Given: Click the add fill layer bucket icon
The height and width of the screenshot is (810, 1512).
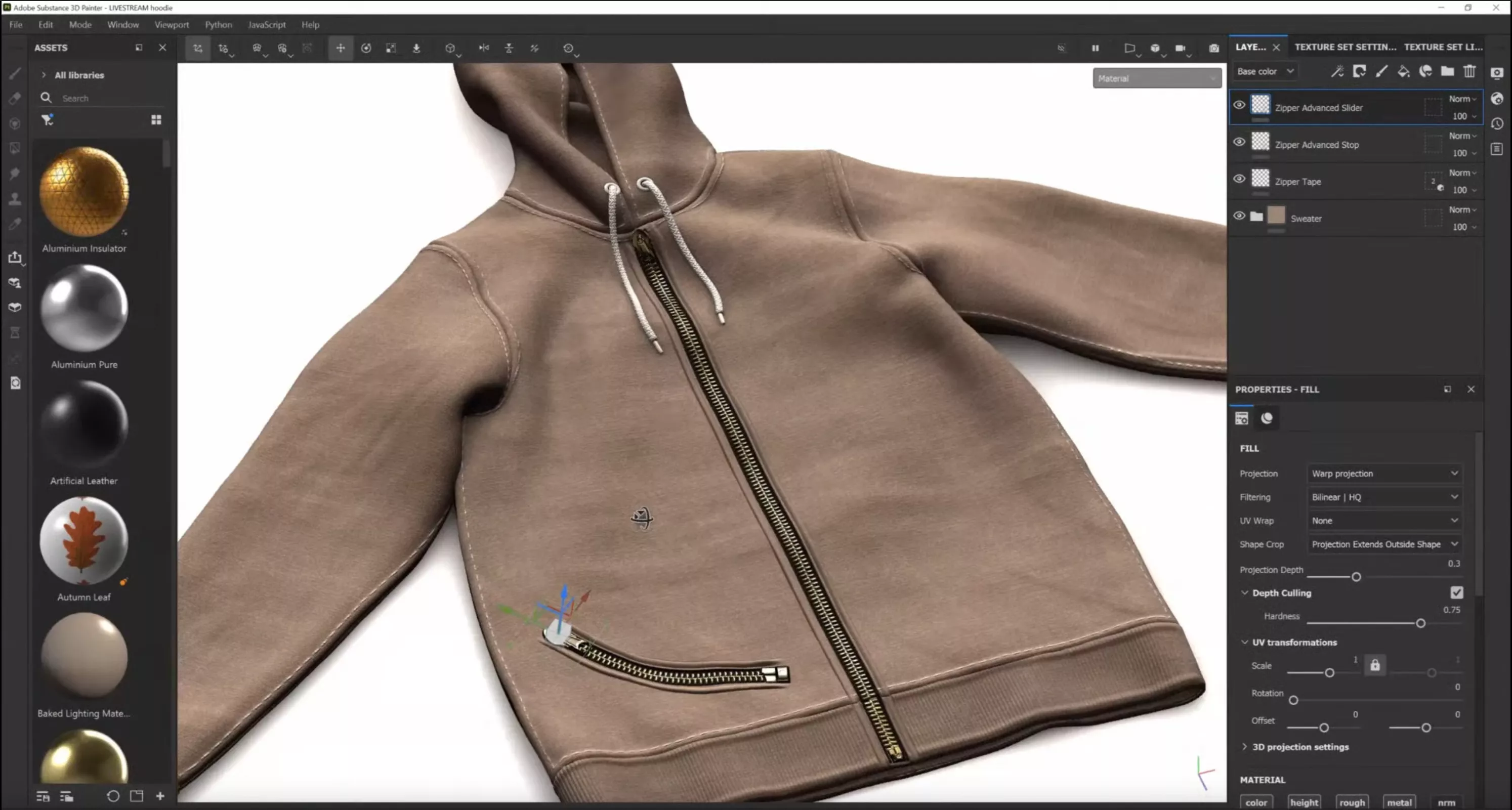Looking at the screenshot, I should (1403, 72).
